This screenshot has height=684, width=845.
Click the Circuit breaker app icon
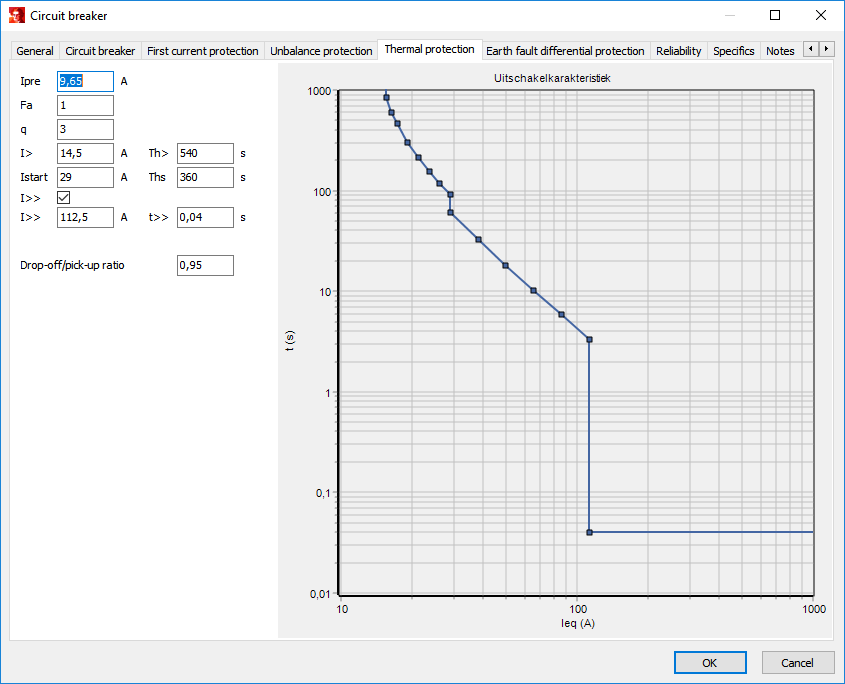tap(17, 15)
